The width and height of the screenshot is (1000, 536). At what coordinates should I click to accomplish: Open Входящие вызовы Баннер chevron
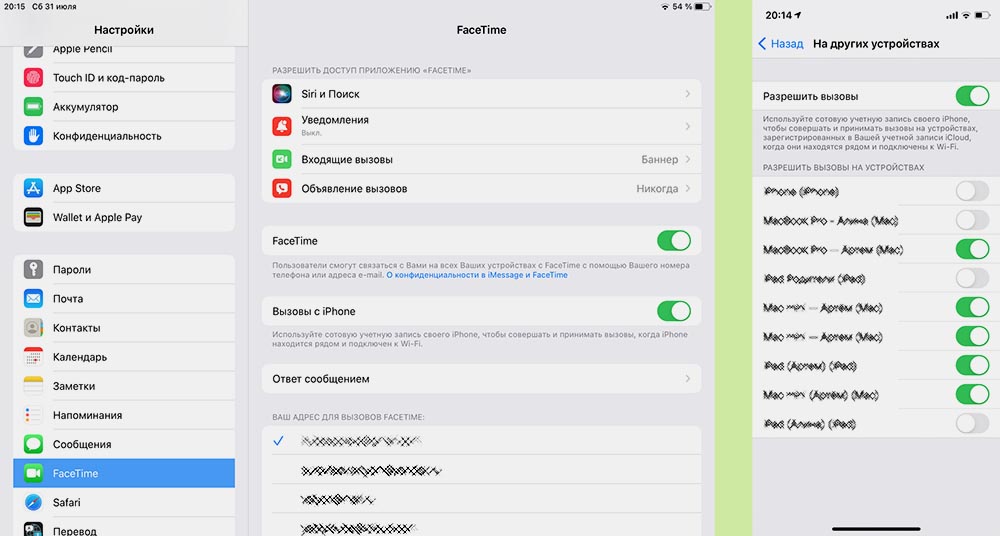(688, 159)
